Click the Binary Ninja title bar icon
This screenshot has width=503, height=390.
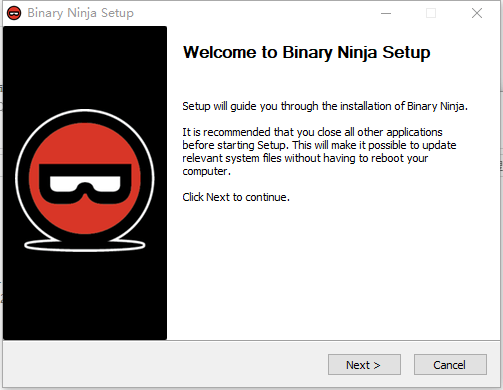14,13
